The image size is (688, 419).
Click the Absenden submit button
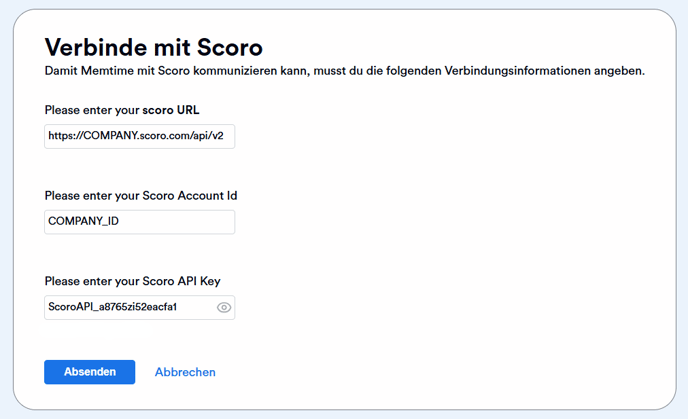coord(90,372)
